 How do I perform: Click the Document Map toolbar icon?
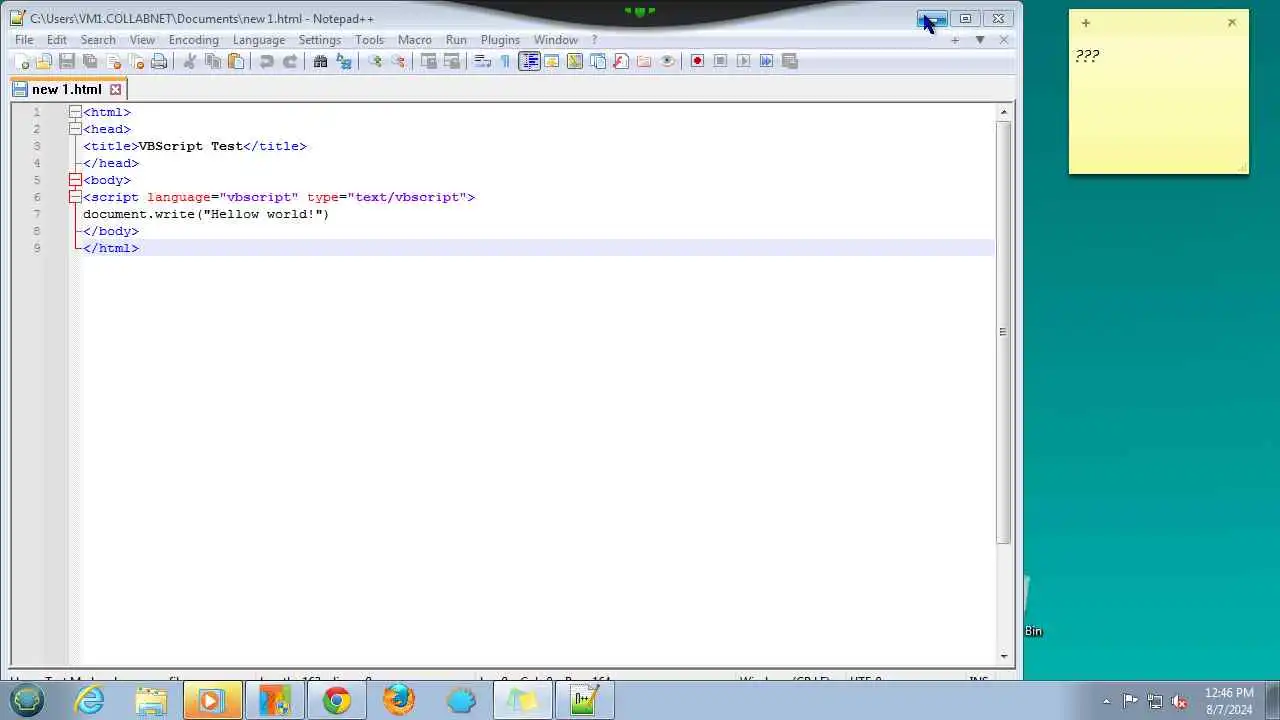tap(574, 61)
